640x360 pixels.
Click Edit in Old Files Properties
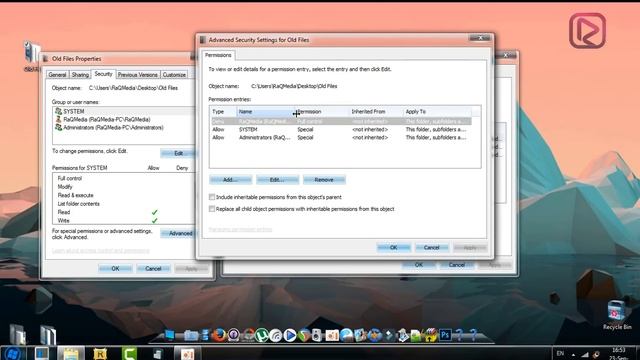click(x=178, y=153)
